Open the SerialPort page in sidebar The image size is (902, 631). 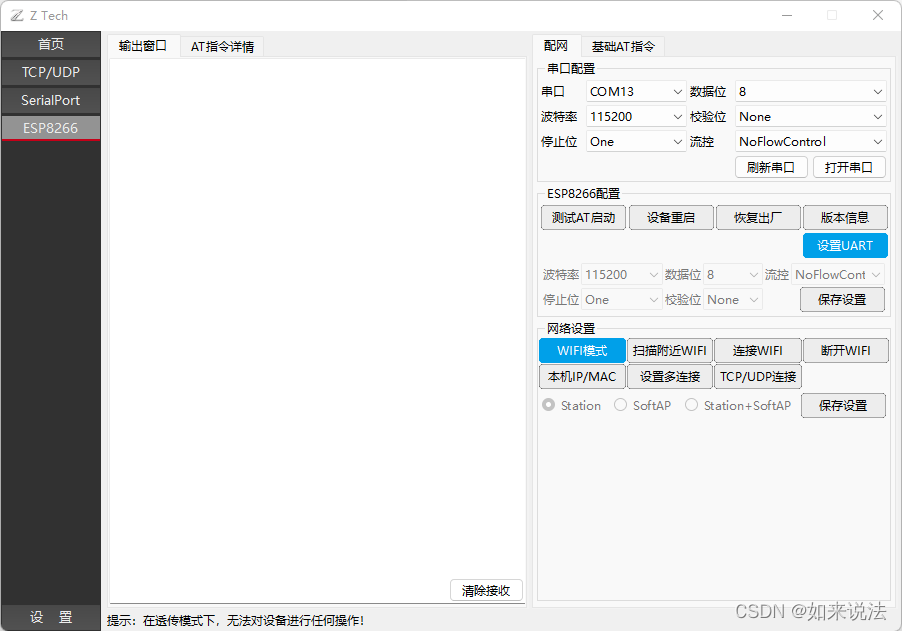pos(50,100)
